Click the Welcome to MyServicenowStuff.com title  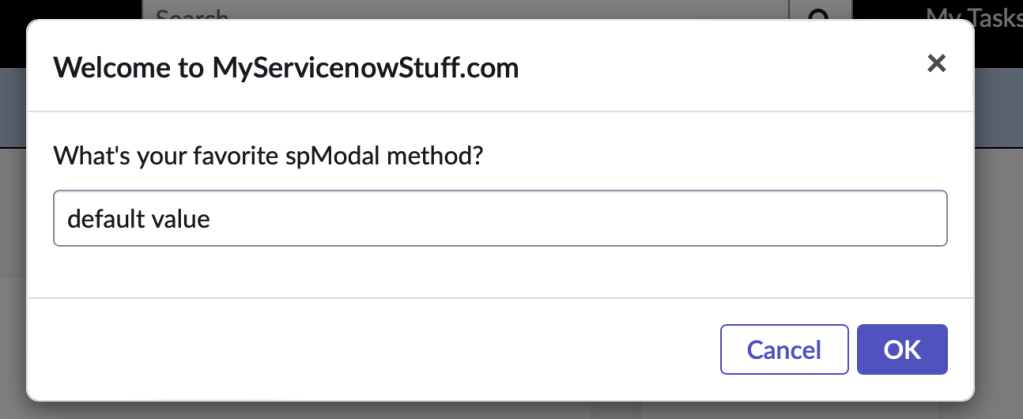[x=286, y=68]
